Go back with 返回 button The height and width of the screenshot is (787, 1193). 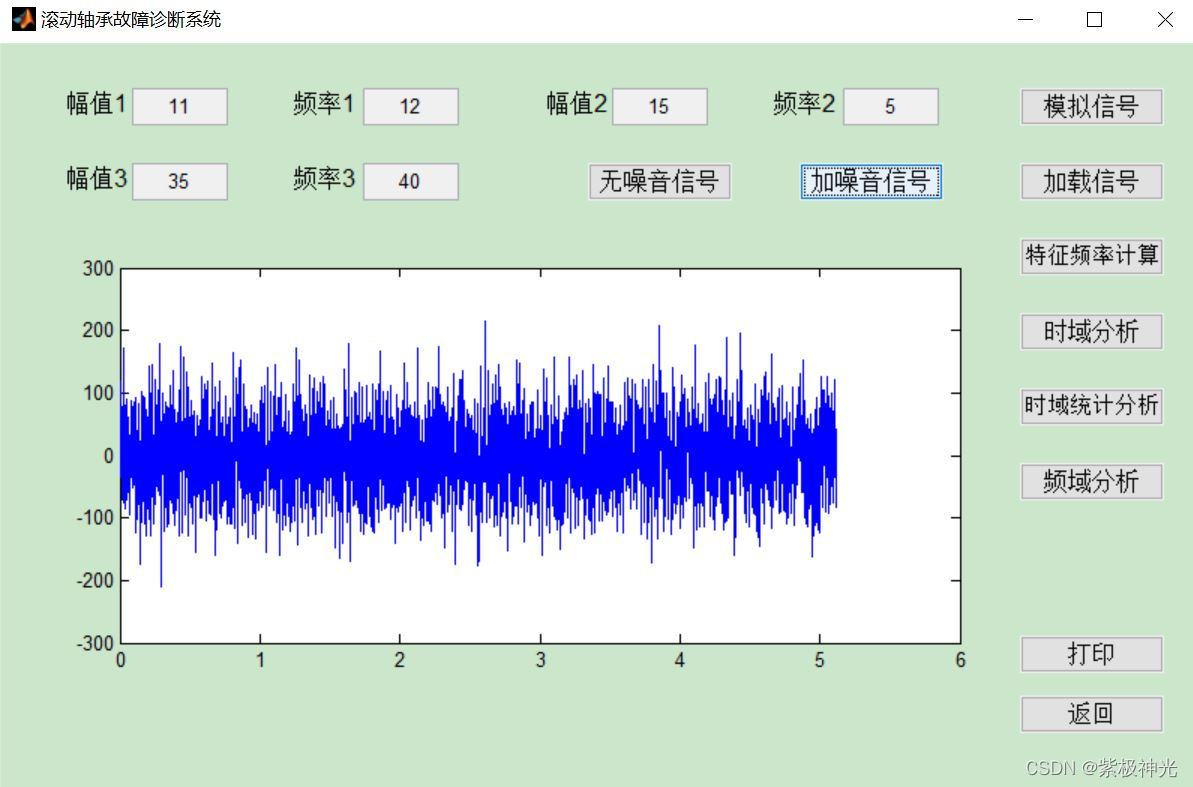[1091, 715]
